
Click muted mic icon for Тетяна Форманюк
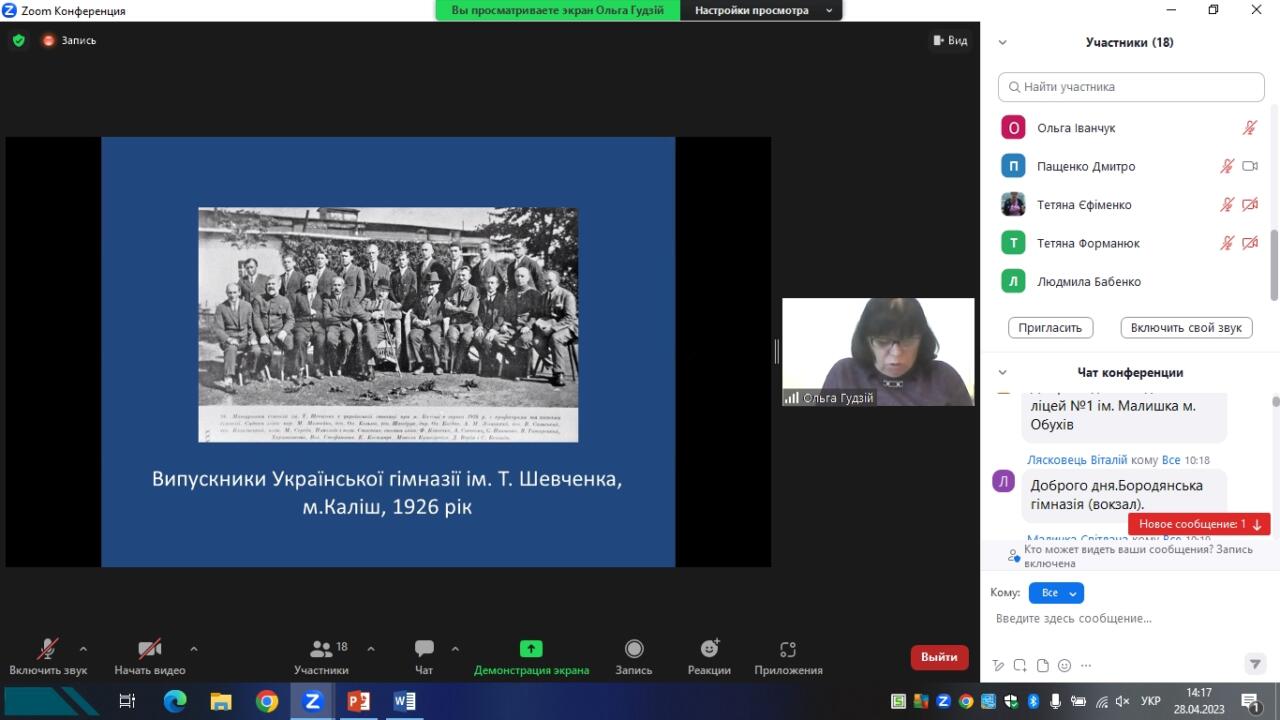pyautogui.click(x=1227, y=243)
